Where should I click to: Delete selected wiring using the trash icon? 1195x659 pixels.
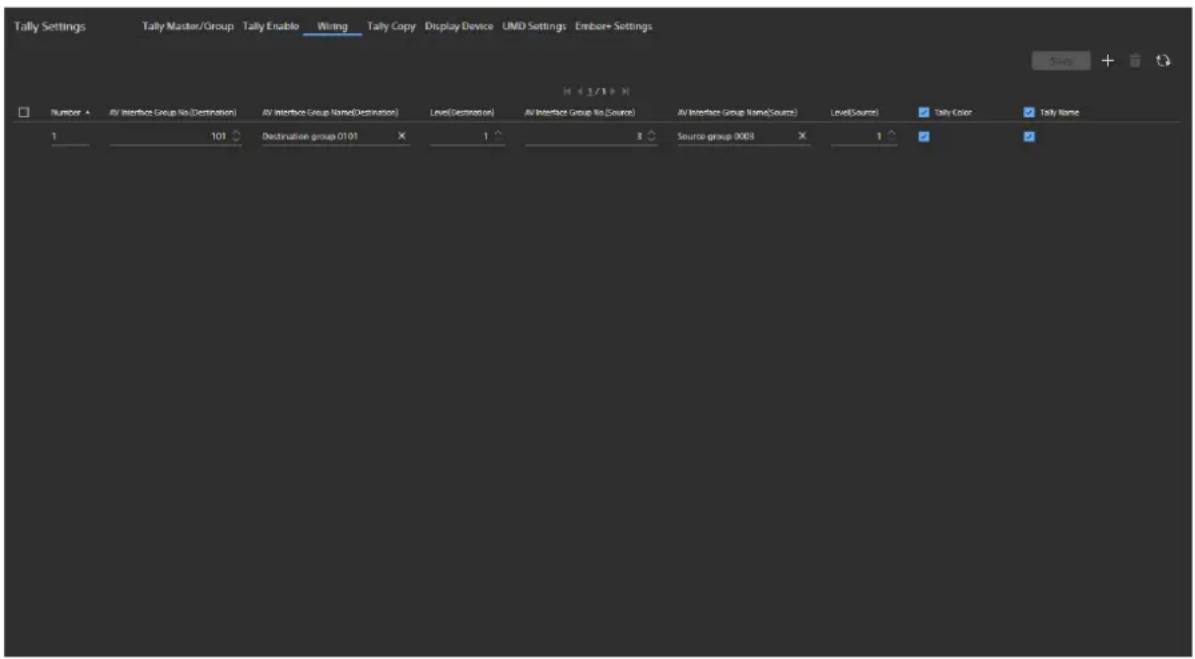click(x=1135, y=61)
